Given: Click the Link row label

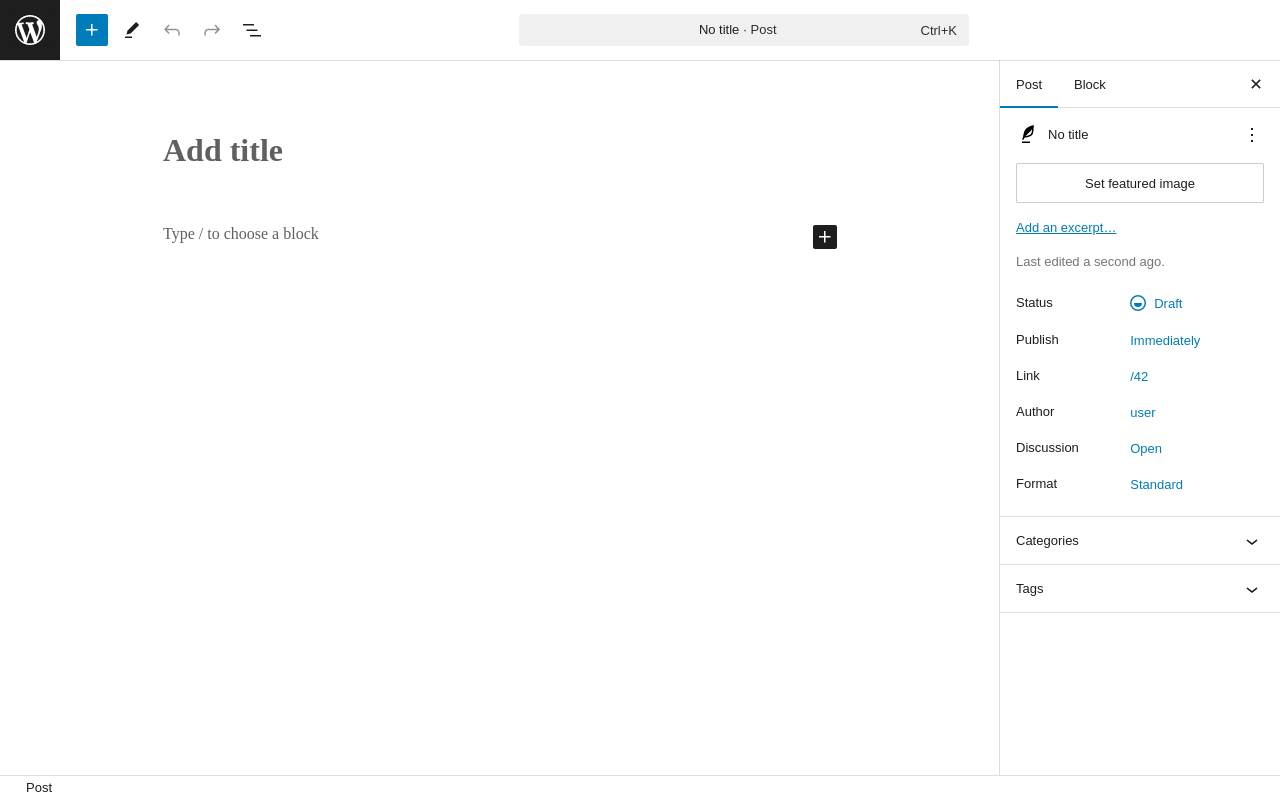Looking at the screenshot, I should coord(1028,375).
